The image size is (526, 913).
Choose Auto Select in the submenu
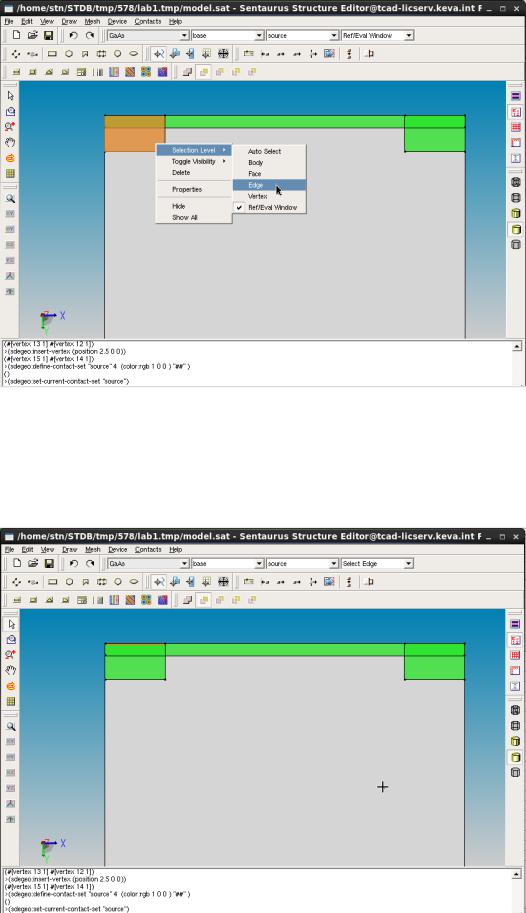pos(269,151)
